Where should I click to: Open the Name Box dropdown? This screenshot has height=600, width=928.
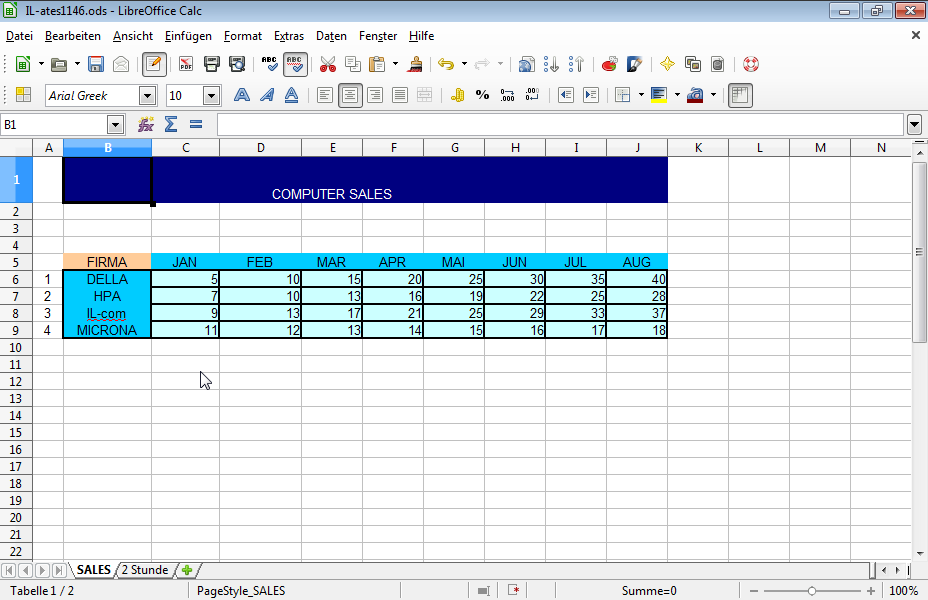115,125
